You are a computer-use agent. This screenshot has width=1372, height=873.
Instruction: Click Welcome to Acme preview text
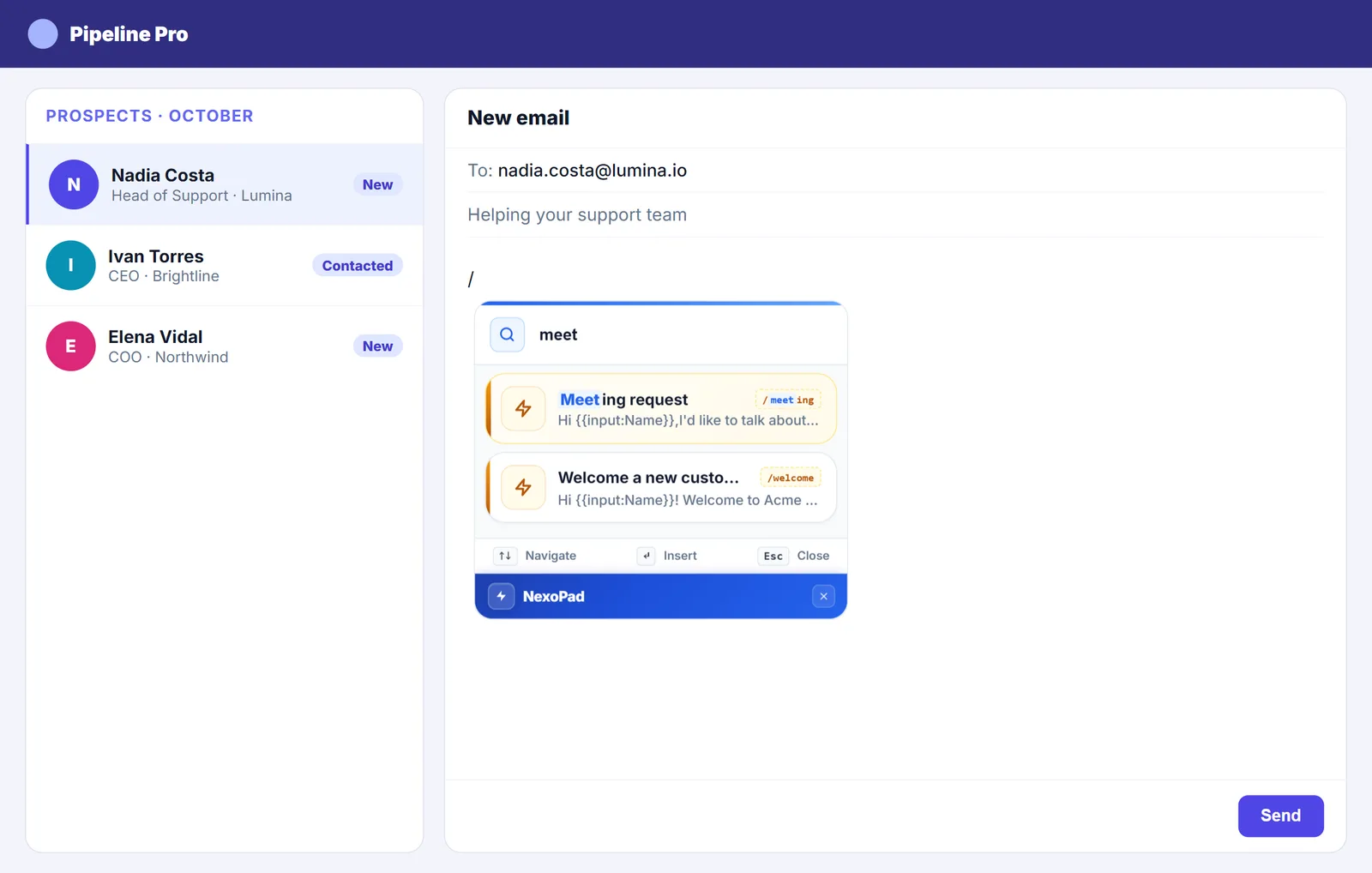(688, 500)
